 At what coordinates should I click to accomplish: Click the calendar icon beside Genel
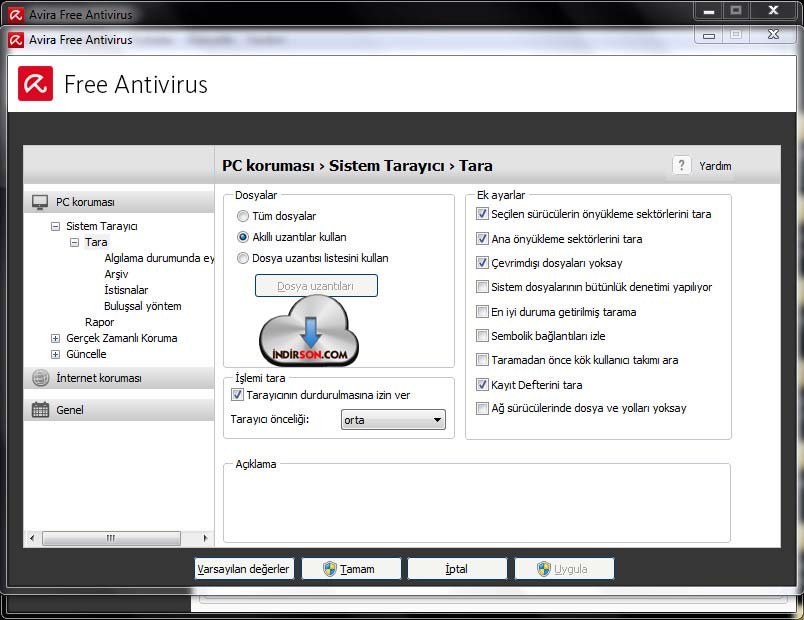(x=41, y=410)
